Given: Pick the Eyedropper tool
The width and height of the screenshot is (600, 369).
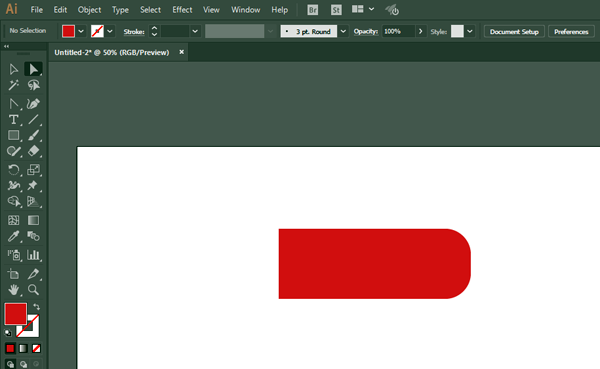Looking at the screenshot, I should point(13,236).
